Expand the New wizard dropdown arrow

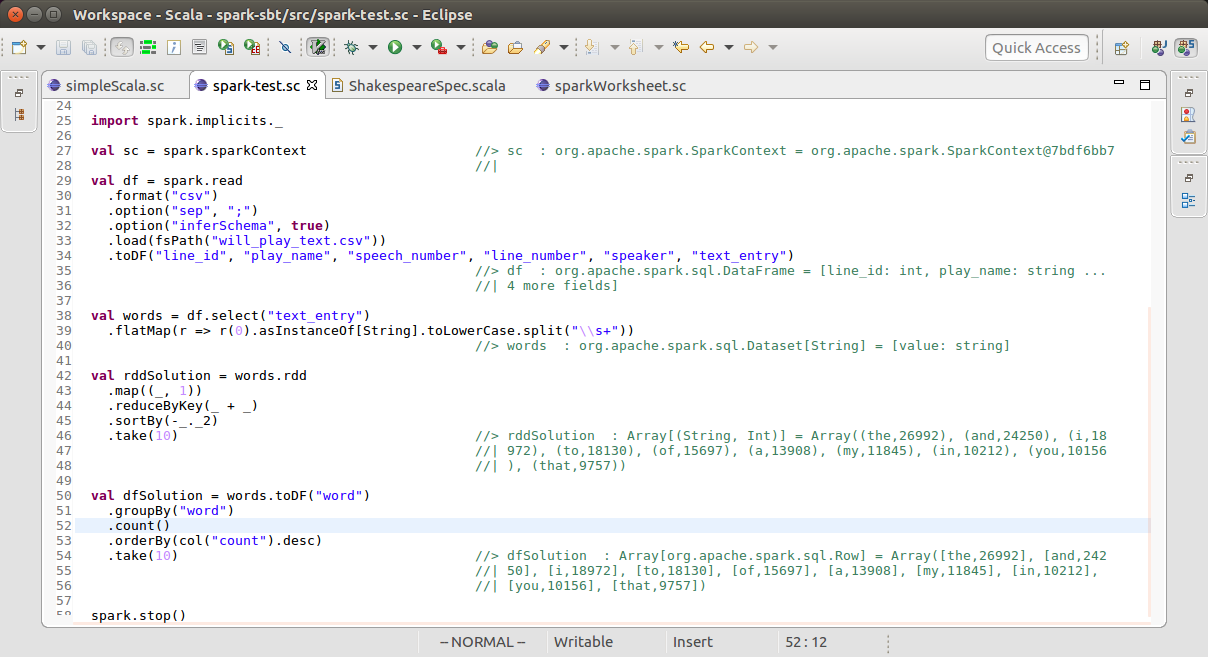[x=40, y=47]
